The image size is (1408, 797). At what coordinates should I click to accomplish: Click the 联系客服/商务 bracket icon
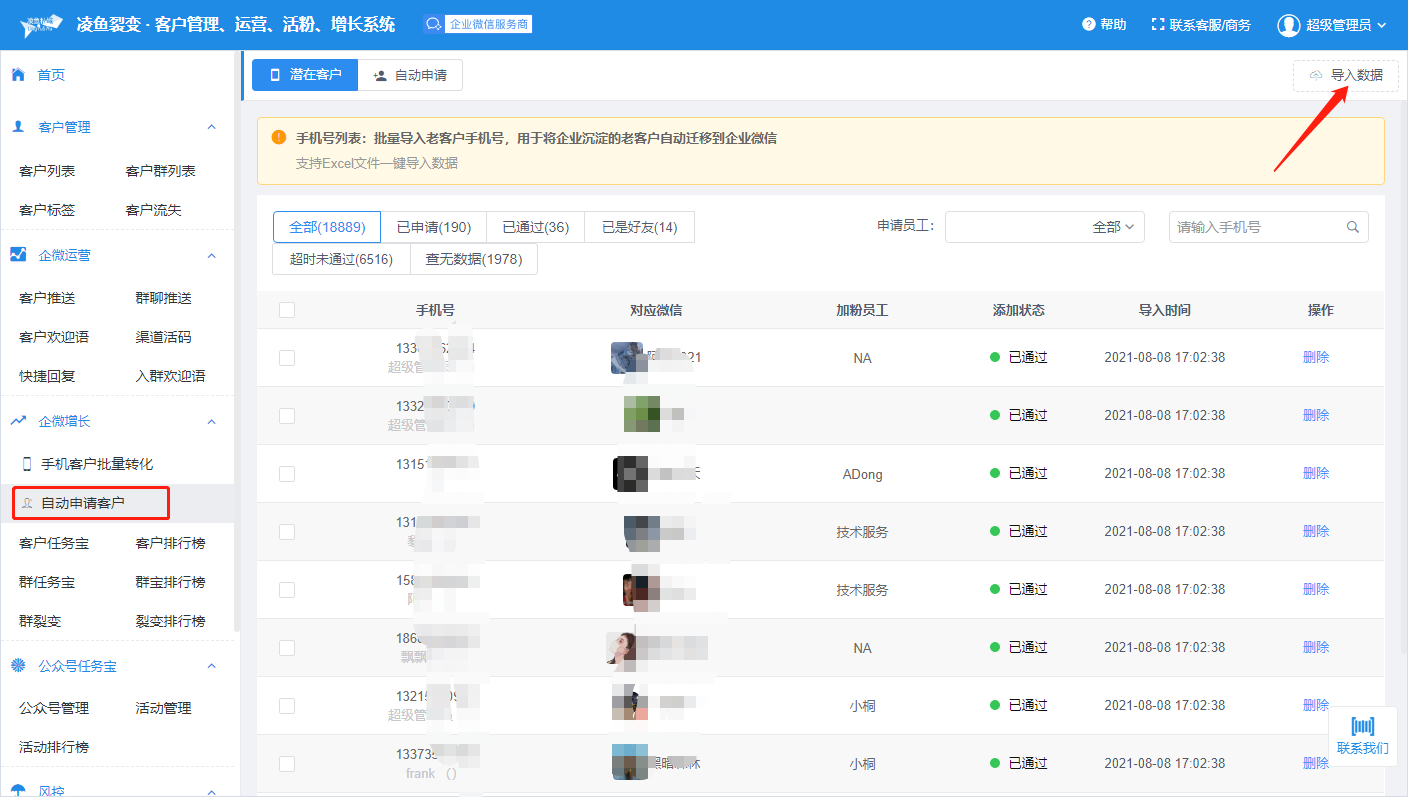coord(1158,25)
